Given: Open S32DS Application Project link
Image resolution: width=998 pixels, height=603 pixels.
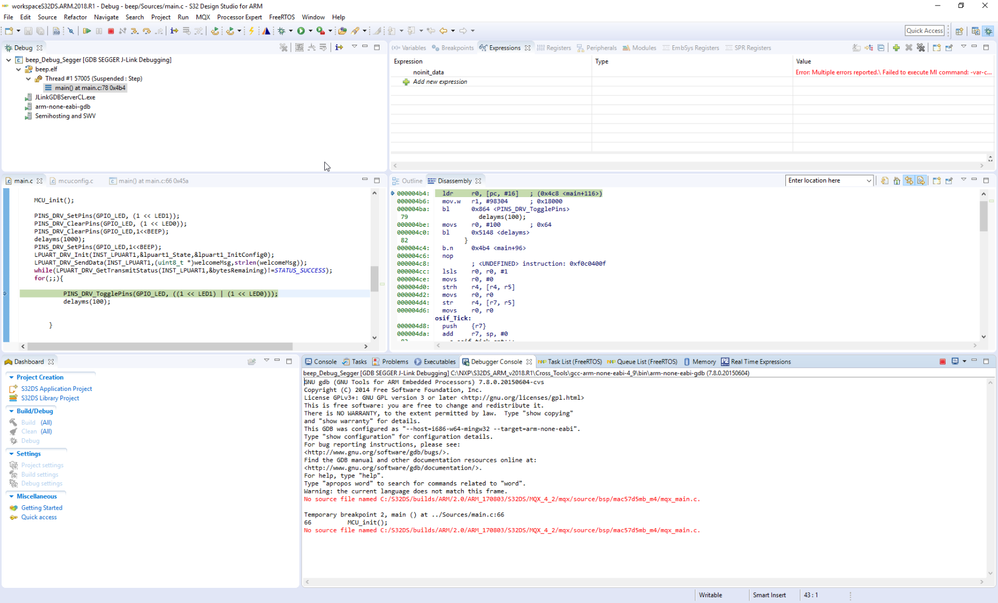Looking at the screenshot, I should 57,389.
